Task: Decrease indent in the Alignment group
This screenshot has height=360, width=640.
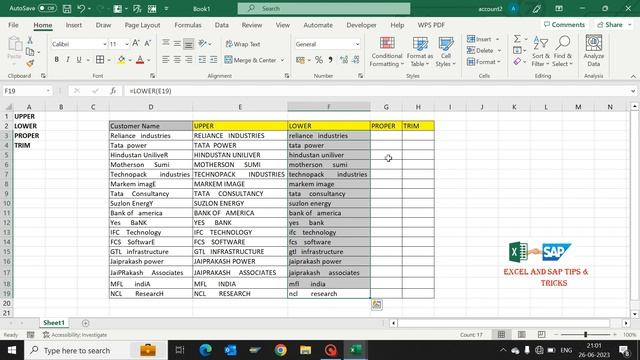Action: [202, 60]
